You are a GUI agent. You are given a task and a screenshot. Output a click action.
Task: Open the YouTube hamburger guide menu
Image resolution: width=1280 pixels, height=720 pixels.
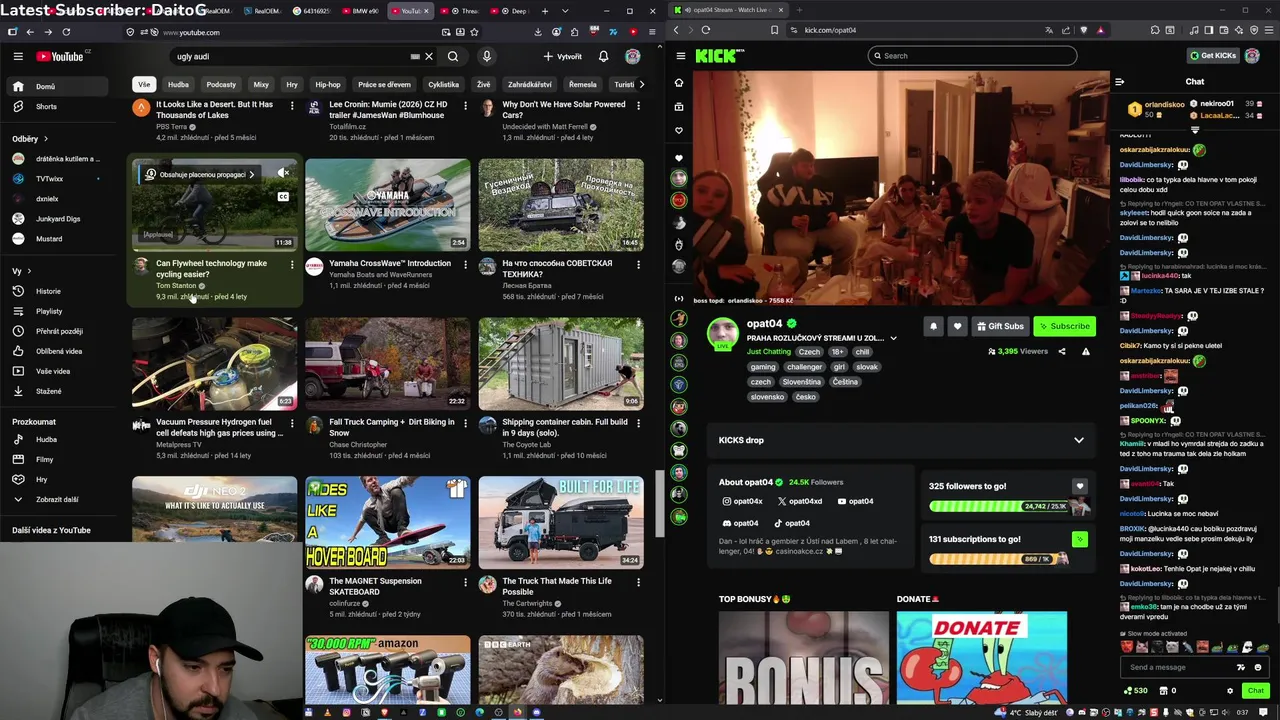coord(18,57)
